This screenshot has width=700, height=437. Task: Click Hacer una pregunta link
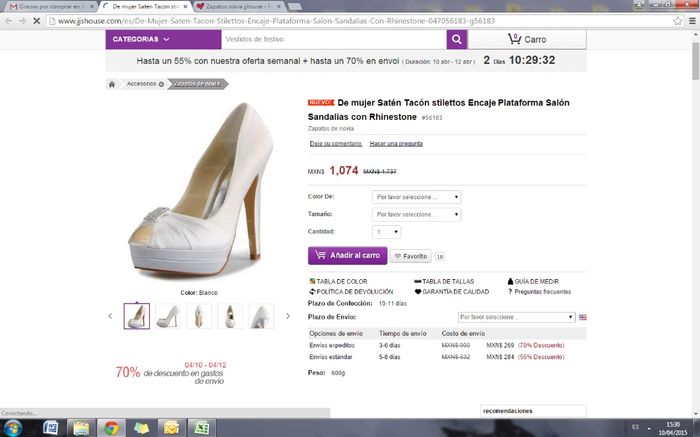[396, 144]
